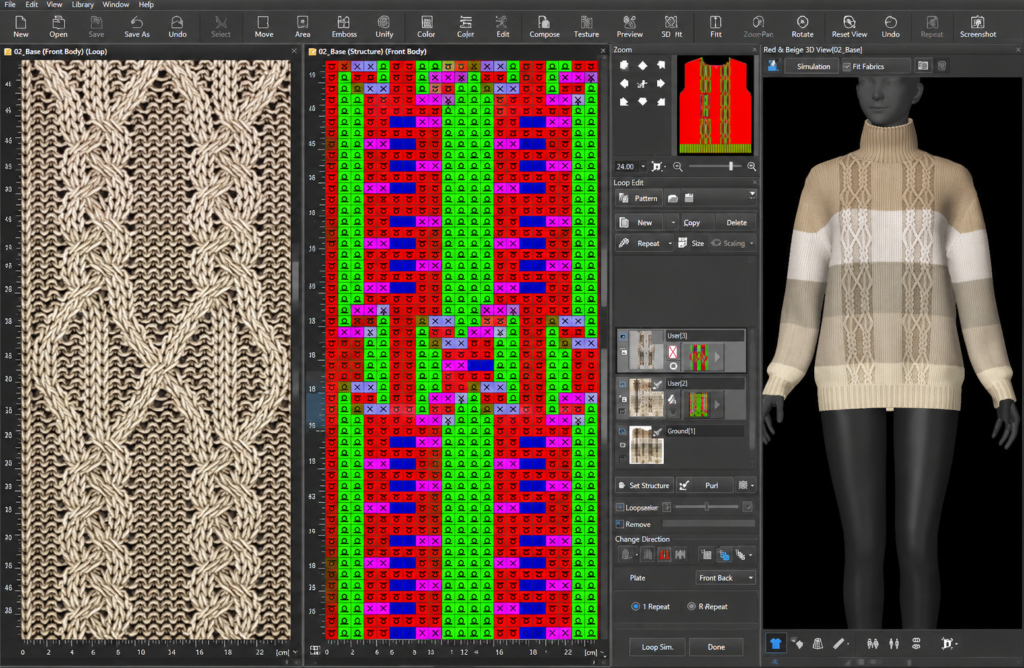This screenshot has width=1024, height=668.
Task: Select the R Repeat radio button
Action: click(691, 607)
